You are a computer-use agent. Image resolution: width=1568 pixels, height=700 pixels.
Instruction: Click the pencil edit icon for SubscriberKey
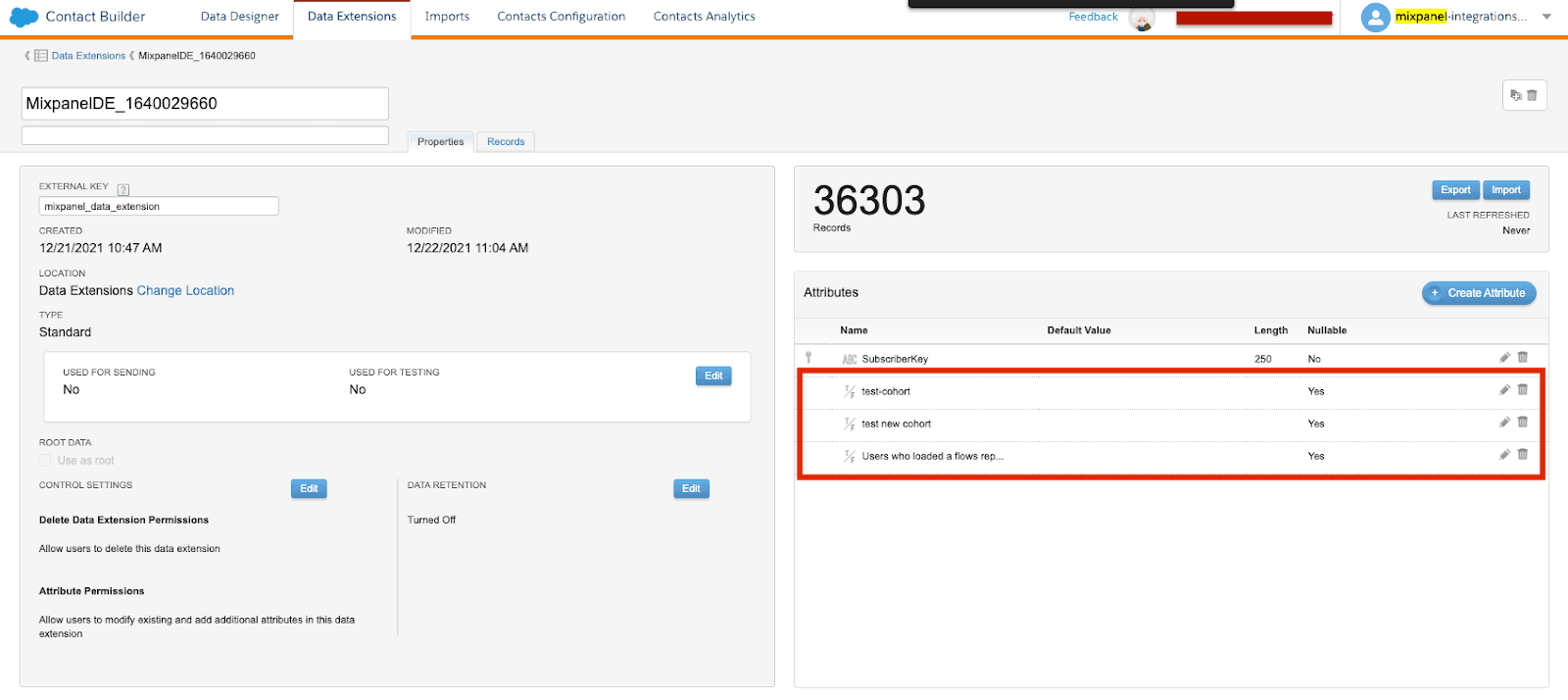coord(1504,358)
